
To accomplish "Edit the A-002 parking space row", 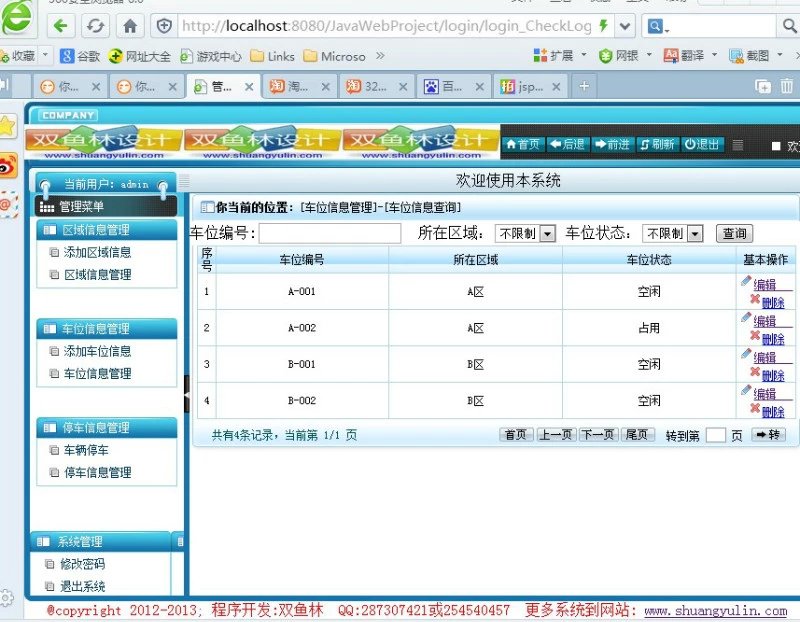I will coord(764,320).
